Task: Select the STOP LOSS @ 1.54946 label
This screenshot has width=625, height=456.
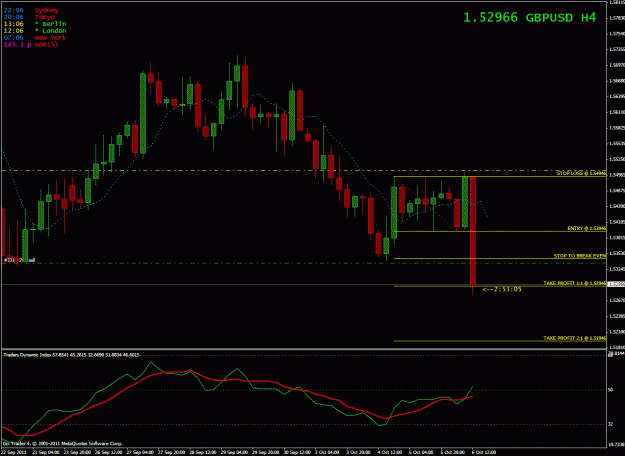Action: tap(581, 173)
